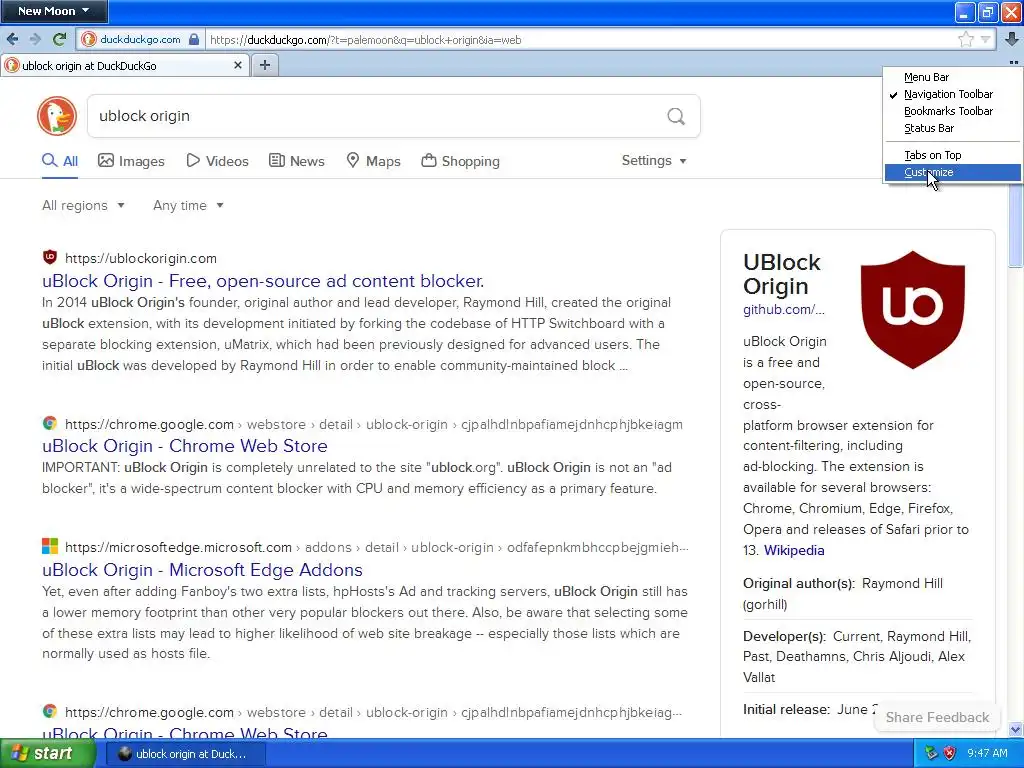Open the DuckDuckGo site identity badge
Viewport: 1024px width, 768px height.
pos(131,39)
